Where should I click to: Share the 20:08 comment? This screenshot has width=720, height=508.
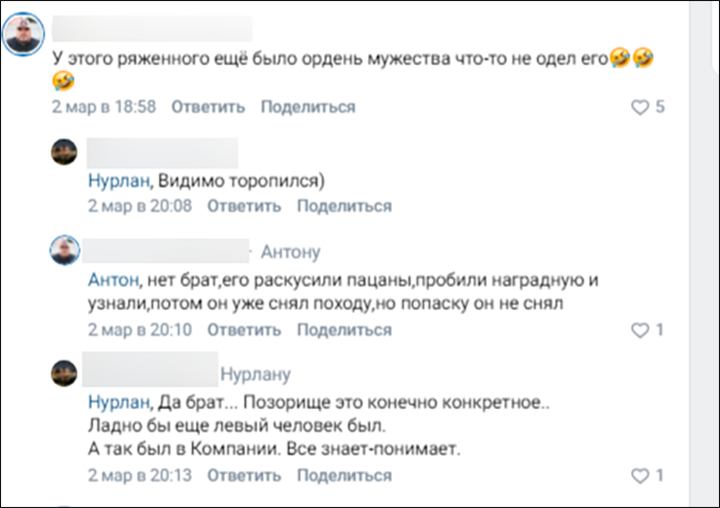tap(344, 206)
